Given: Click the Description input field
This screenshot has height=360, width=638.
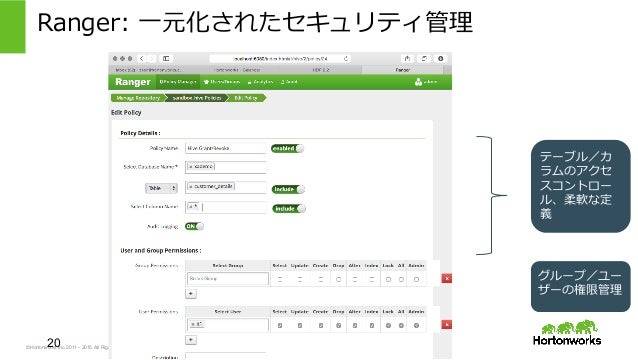Looking at the screenshot, I should (x=225, y=356).
